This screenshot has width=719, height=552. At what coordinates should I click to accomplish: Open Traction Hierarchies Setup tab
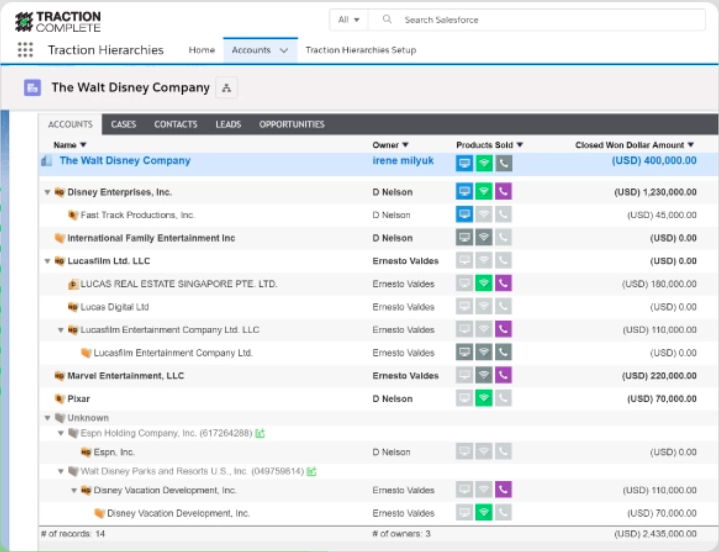pos(361,50)
